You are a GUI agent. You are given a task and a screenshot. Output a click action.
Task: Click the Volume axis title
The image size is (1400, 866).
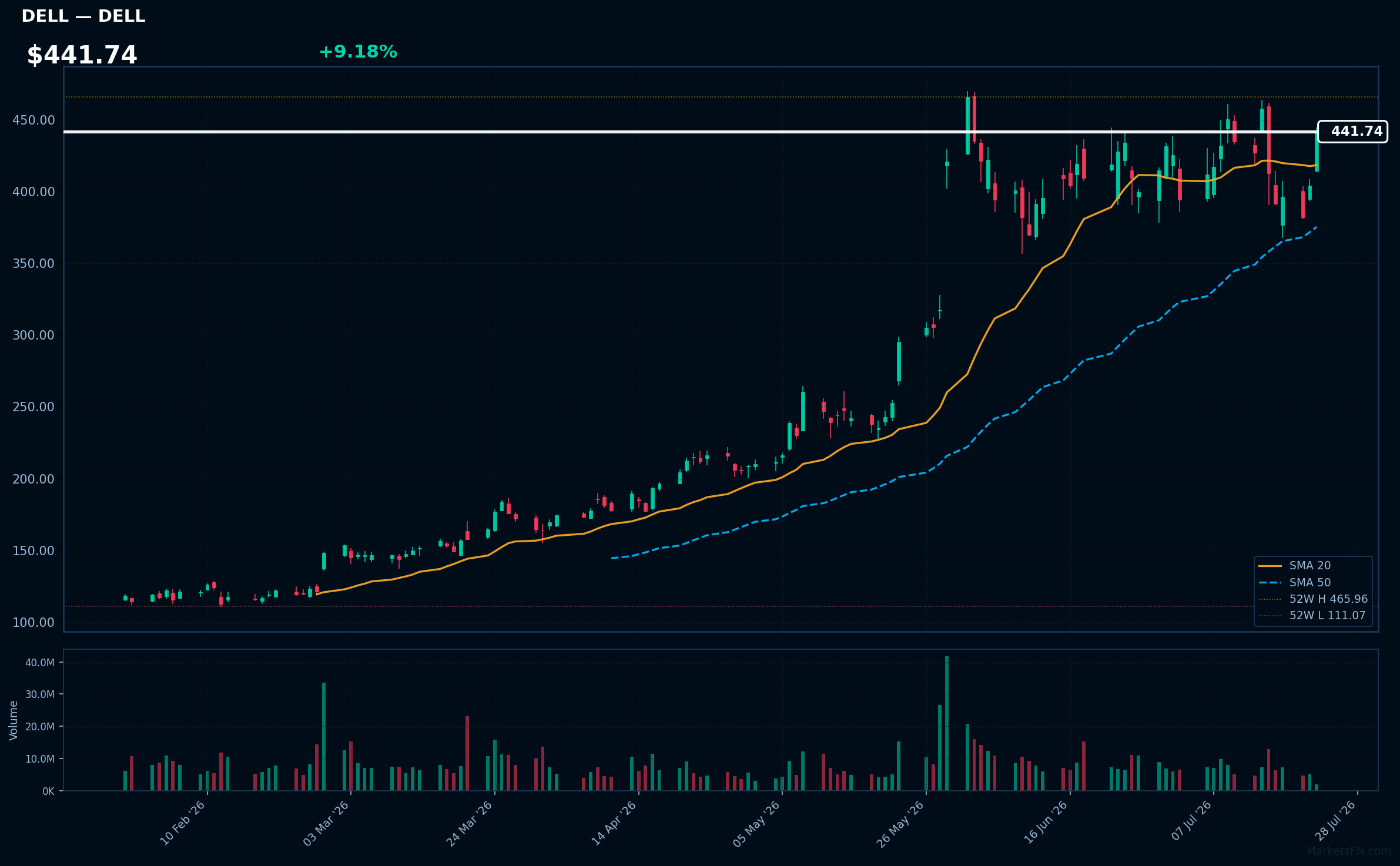[14, 720]
